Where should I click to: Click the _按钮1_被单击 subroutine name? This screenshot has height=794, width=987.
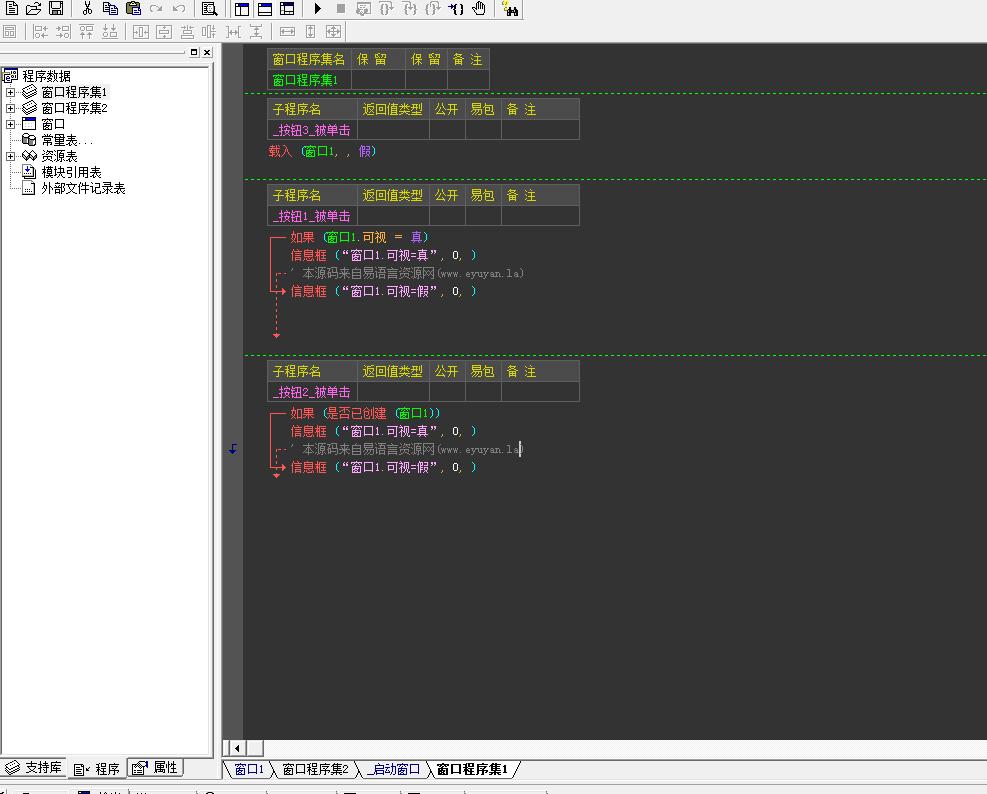(x=312, y=217)
